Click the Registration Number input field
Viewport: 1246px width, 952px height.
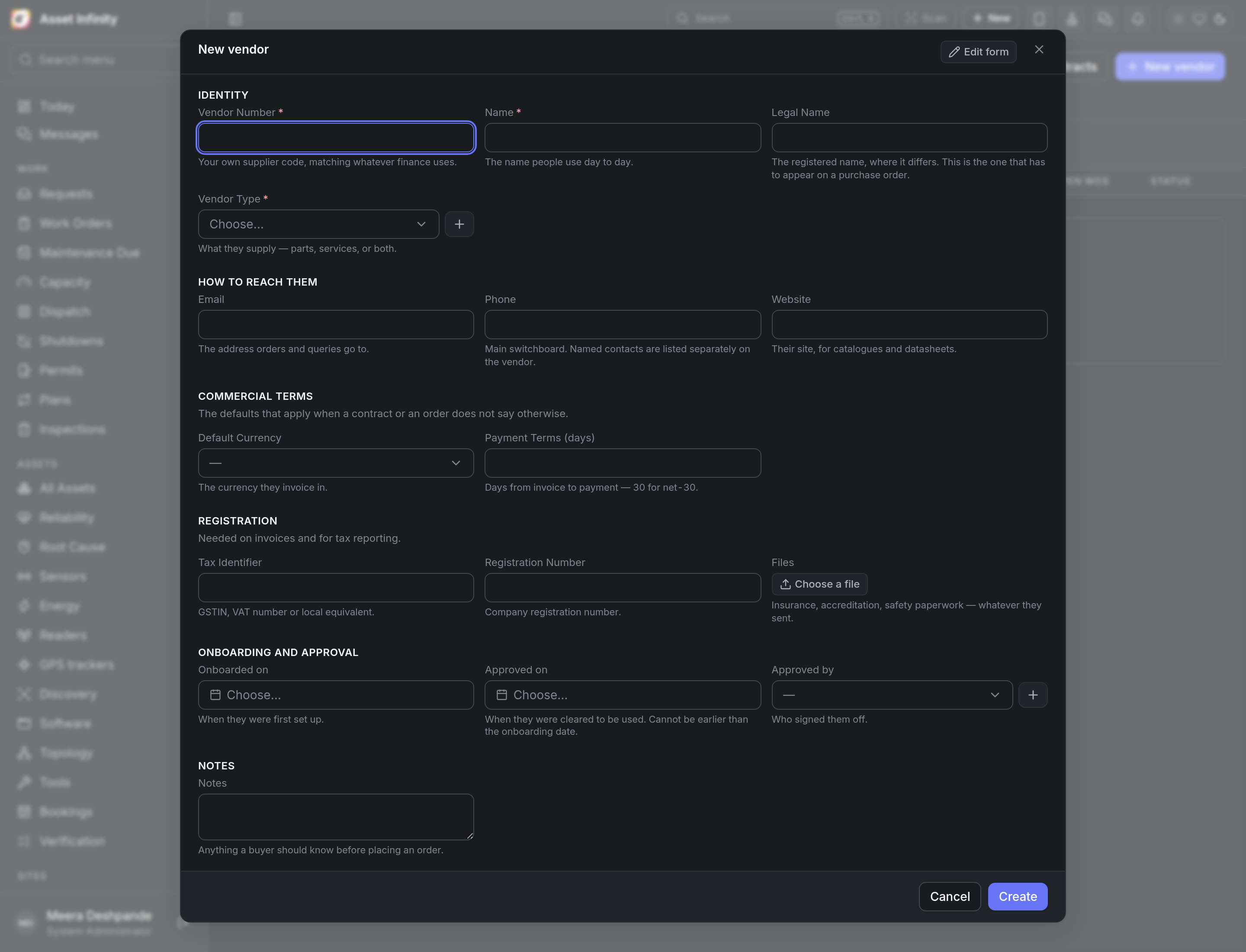coord(622,587)
